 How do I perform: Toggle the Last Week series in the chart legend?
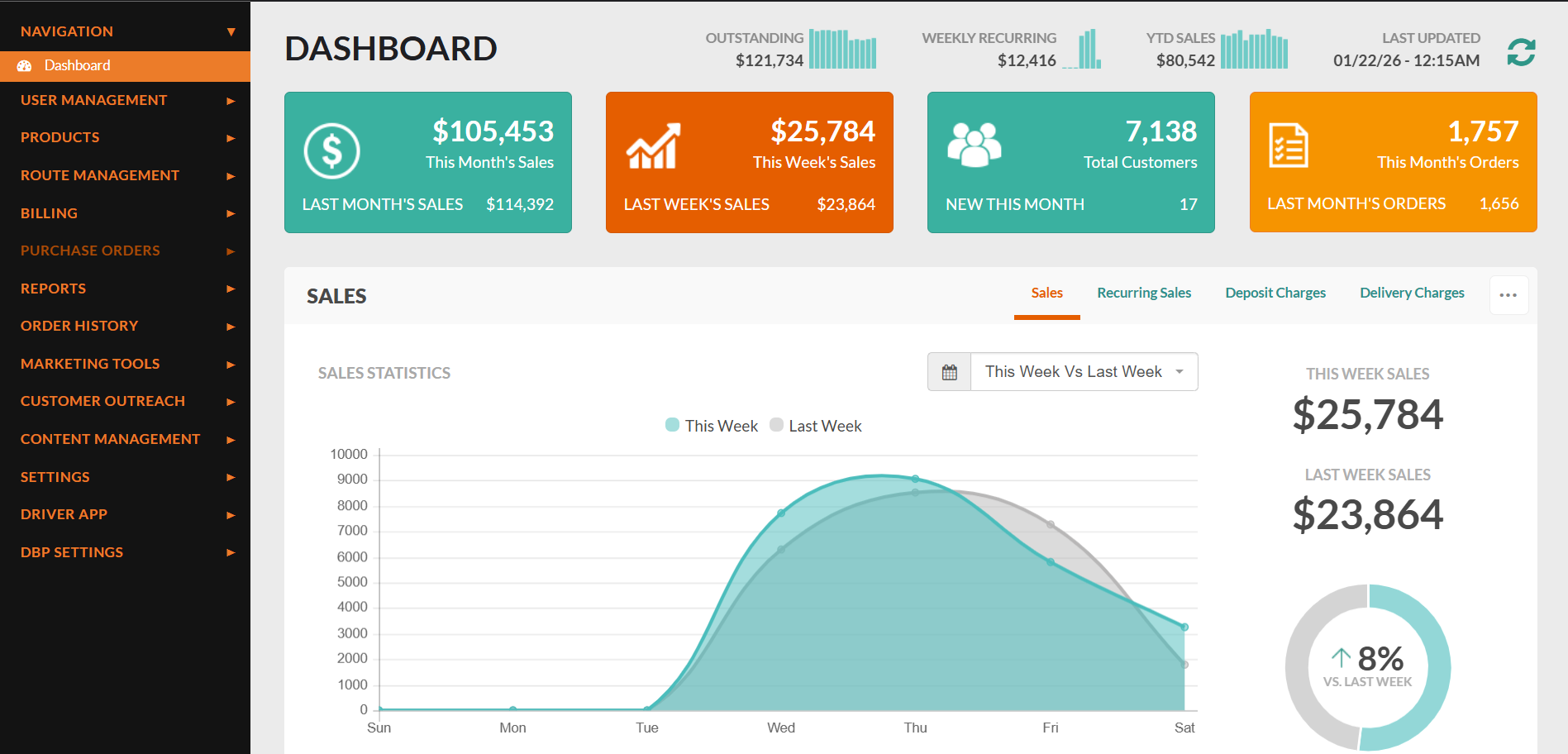point(816,425)
